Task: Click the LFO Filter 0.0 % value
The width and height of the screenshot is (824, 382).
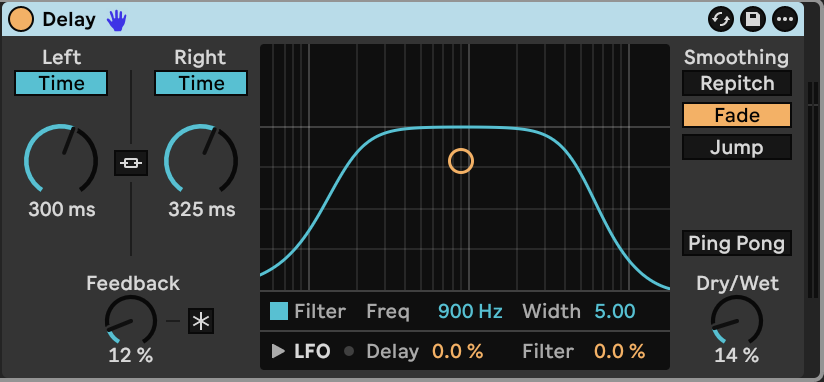Action: [620, 351]
